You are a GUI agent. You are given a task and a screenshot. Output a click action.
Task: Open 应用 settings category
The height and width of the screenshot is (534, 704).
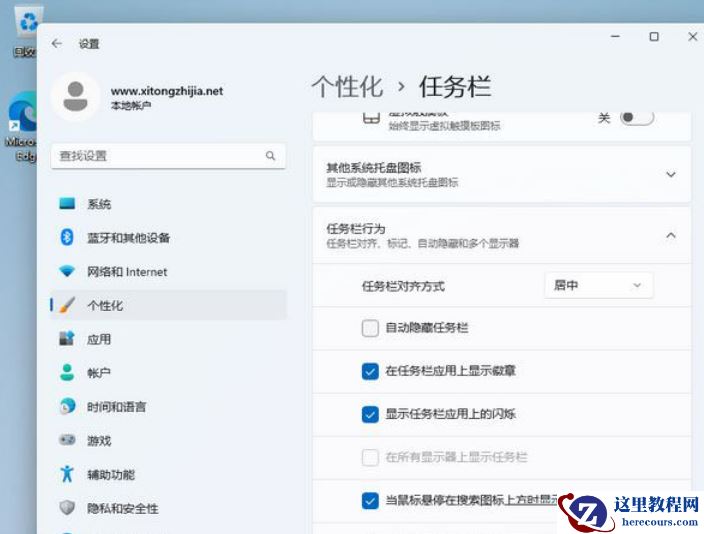pyautogui.click(x=169, y=339)
